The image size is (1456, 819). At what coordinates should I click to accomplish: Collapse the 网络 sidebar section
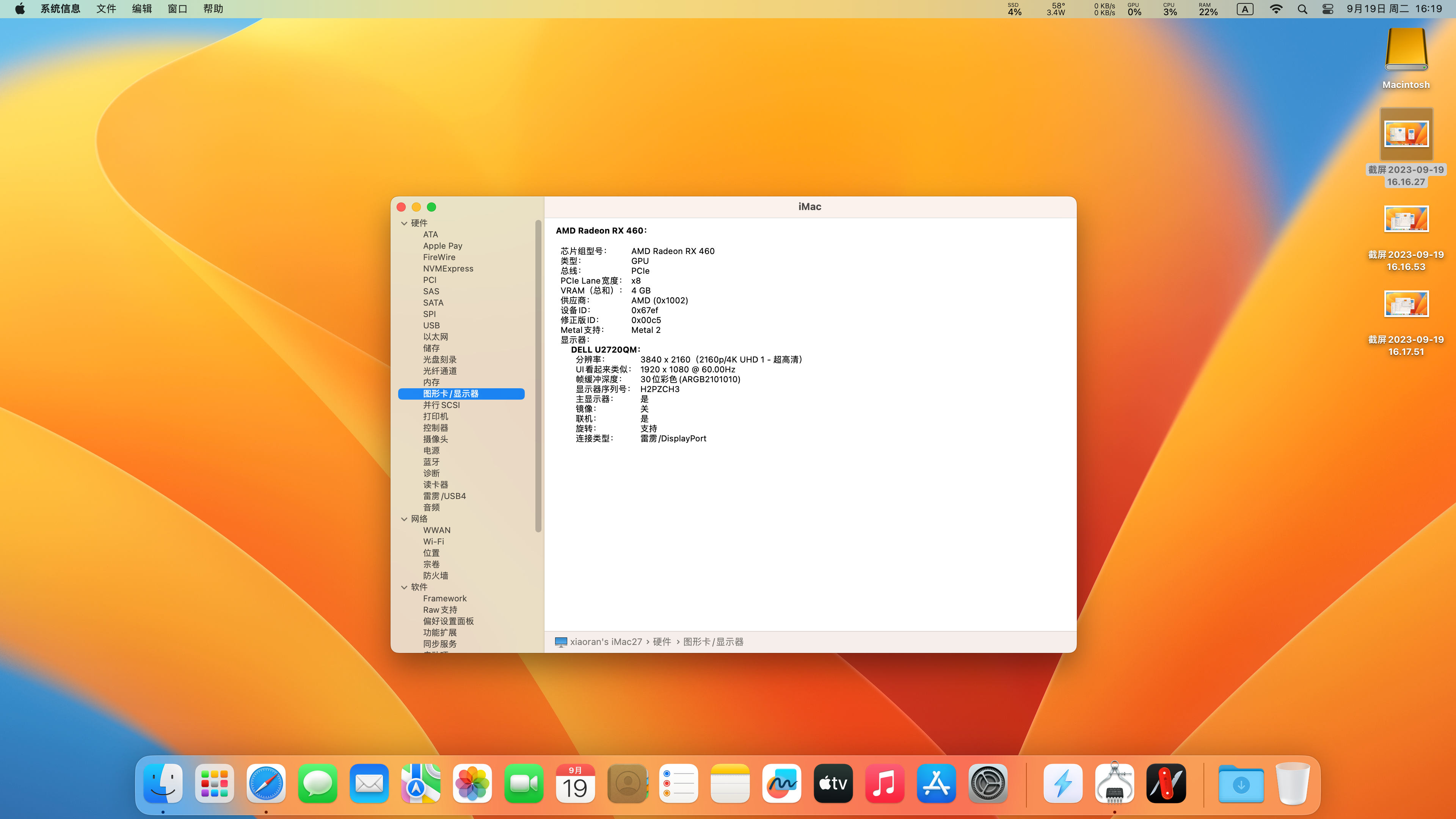(x=404, y=519)
